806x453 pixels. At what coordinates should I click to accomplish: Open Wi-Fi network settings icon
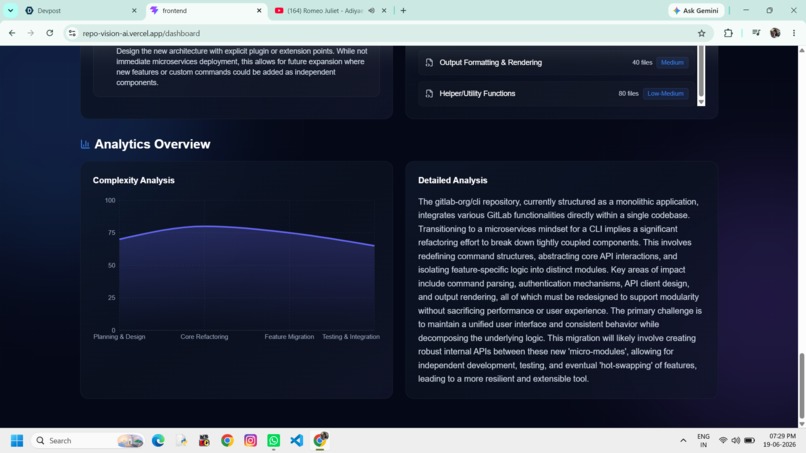point(723,441)
